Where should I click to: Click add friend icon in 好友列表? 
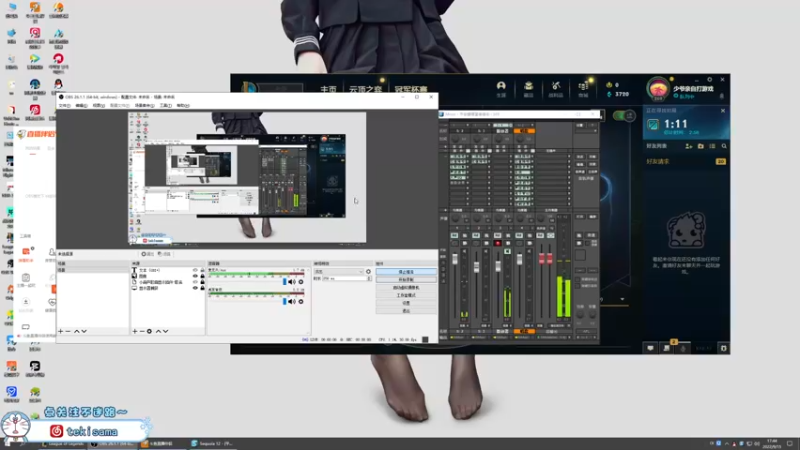pos(689,146)
